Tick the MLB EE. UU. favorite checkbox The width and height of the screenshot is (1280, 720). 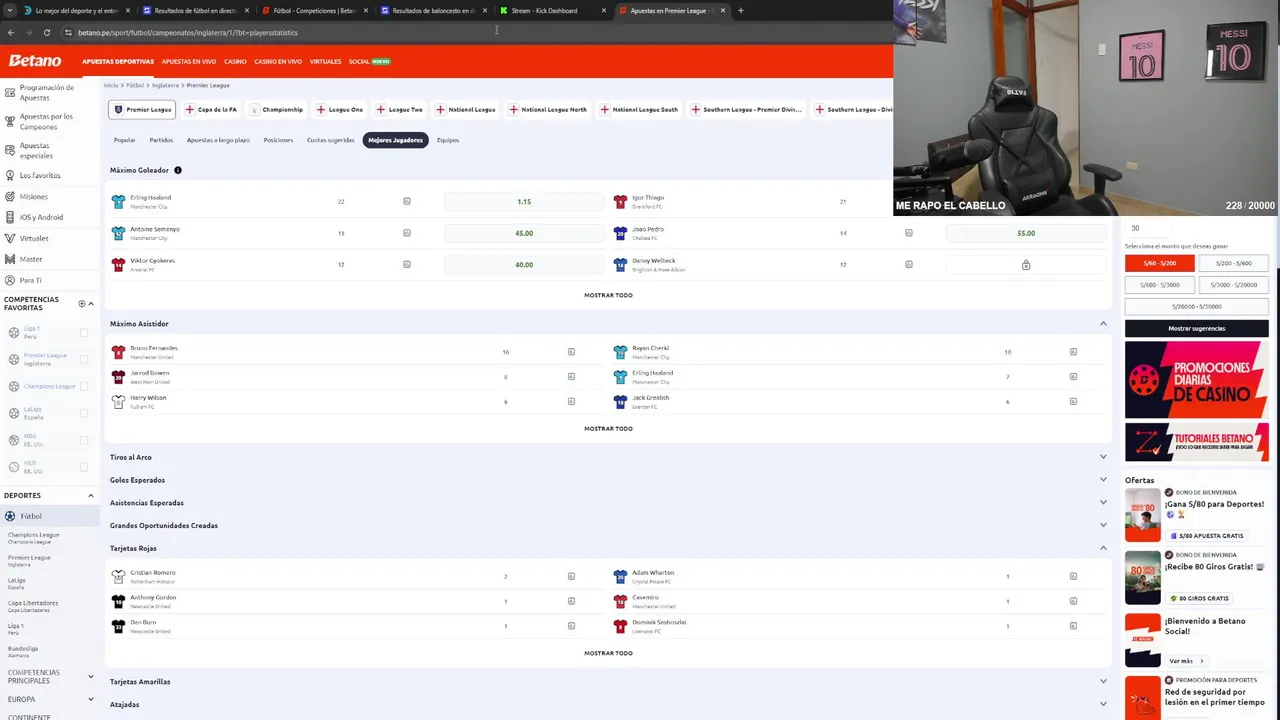[83, 467]
